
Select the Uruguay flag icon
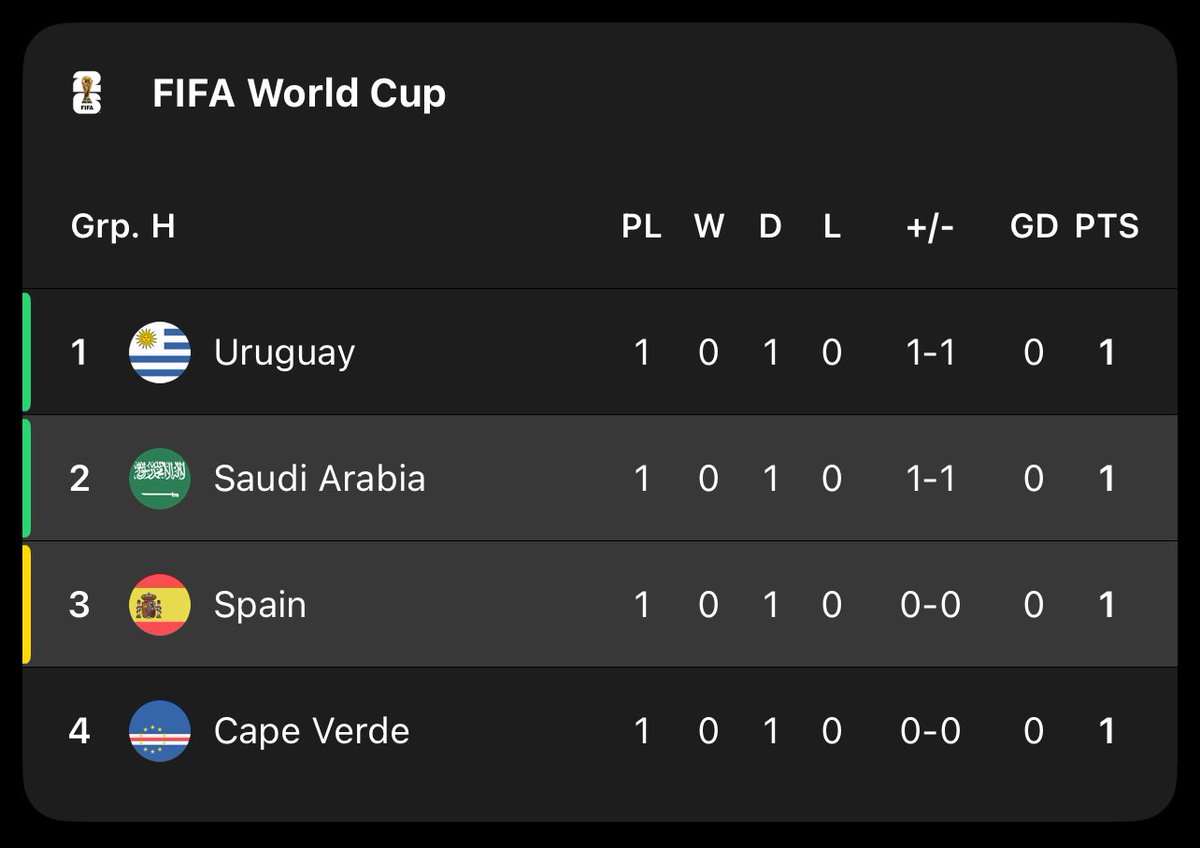click(x=160, y=352)
